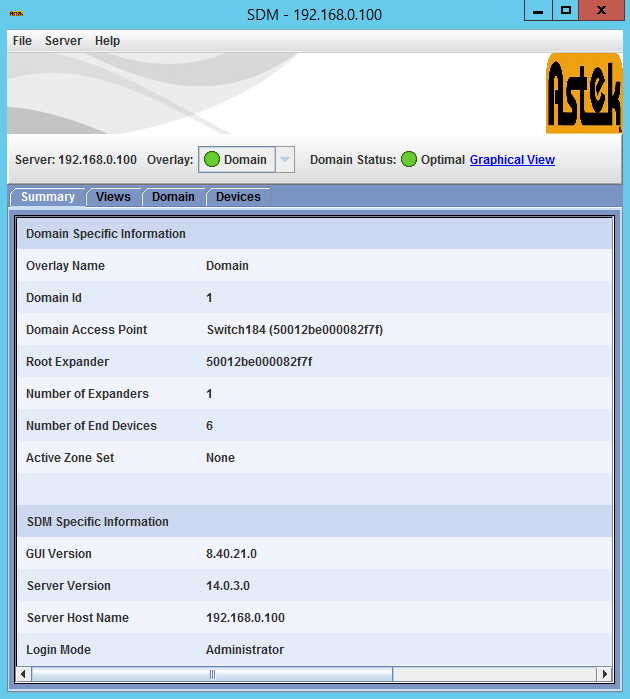Switch to the Devices tab
The image size is (630, 699).
238,197
